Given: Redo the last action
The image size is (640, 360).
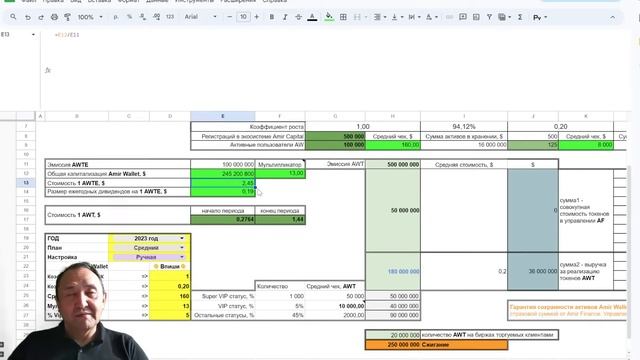Looking at the screenshot, I should [x=41, y=17].
